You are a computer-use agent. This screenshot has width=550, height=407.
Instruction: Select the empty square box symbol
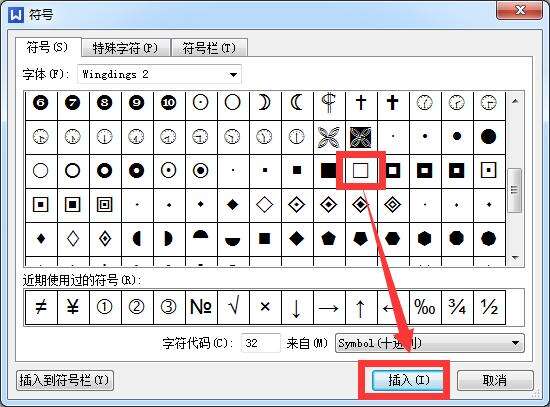[x=361, y=171]
